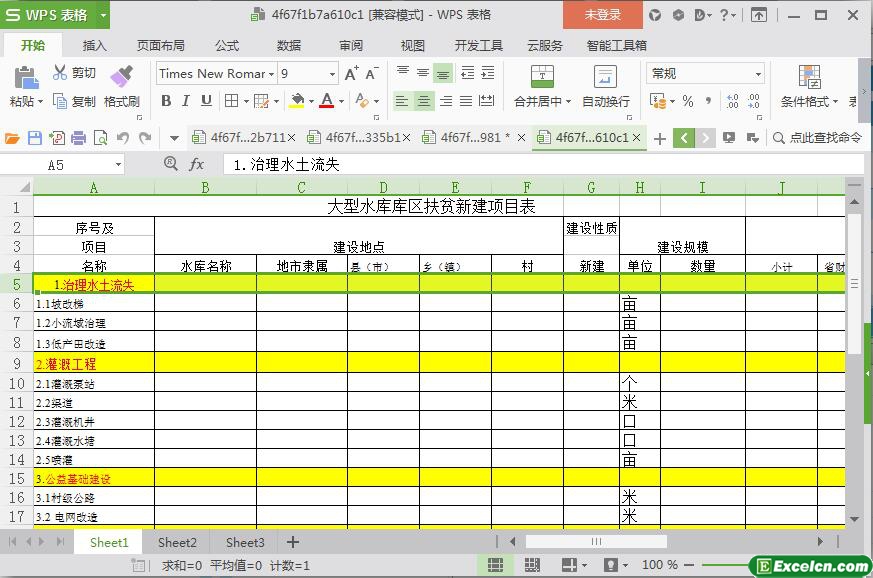Click the 未登录 login button

602,14
